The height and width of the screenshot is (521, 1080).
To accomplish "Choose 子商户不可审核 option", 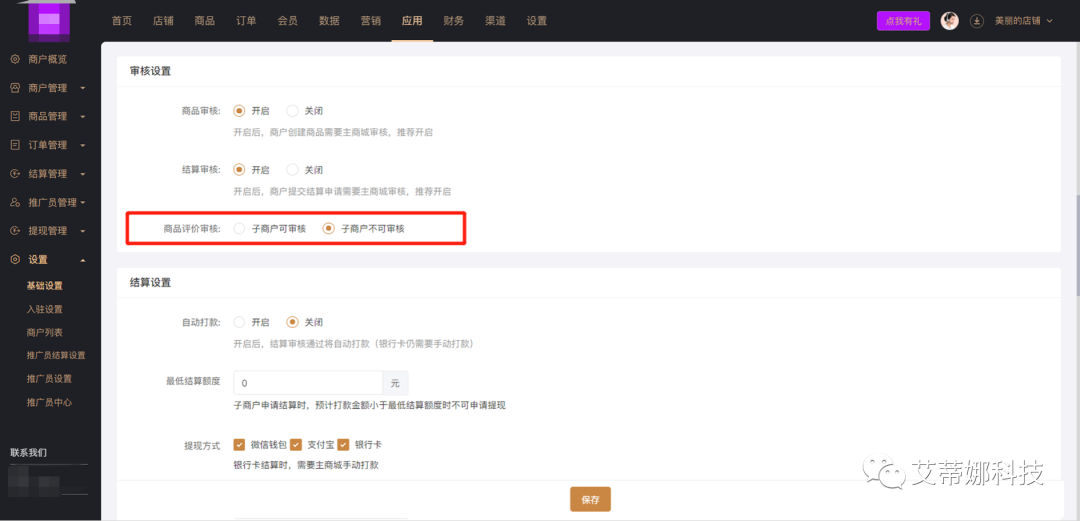I will (329, 229).
